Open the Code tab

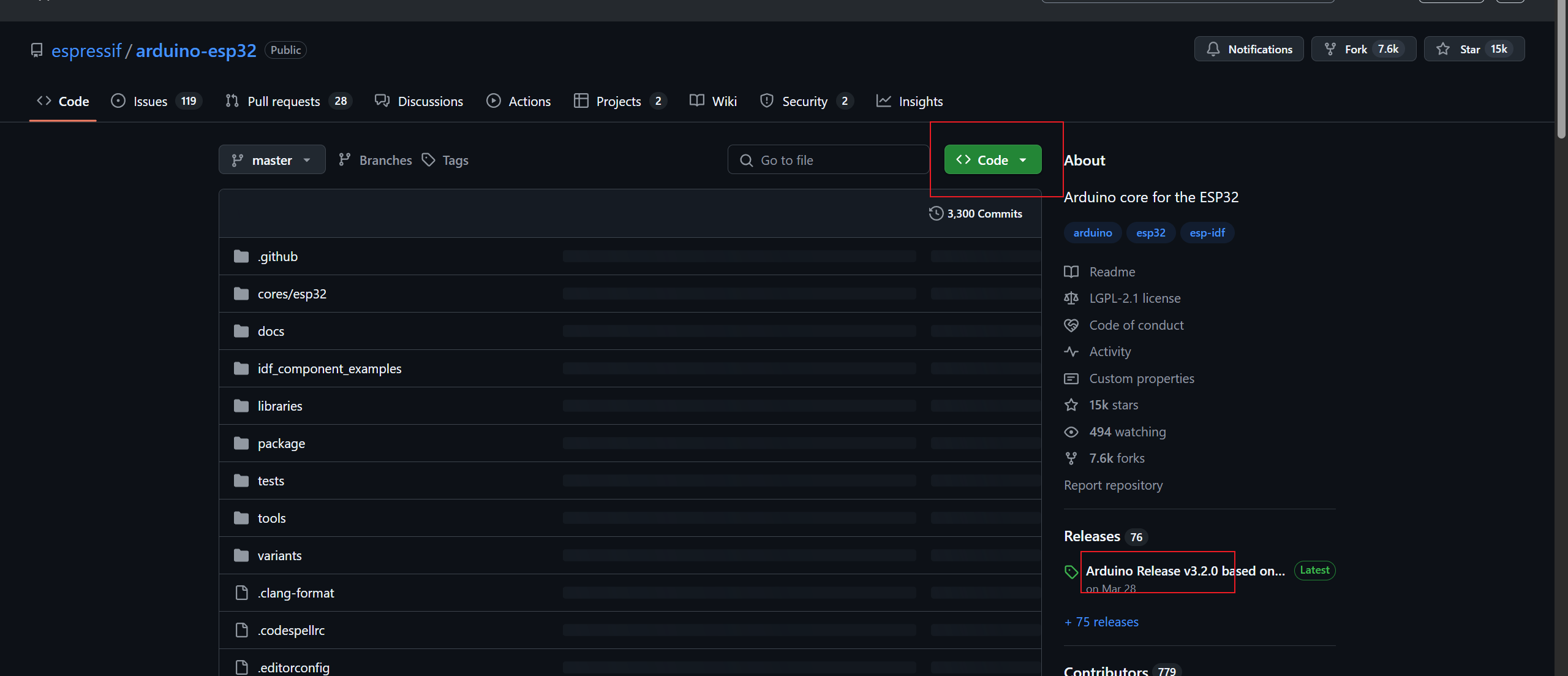pyautogui.click(x=63, y=101)
